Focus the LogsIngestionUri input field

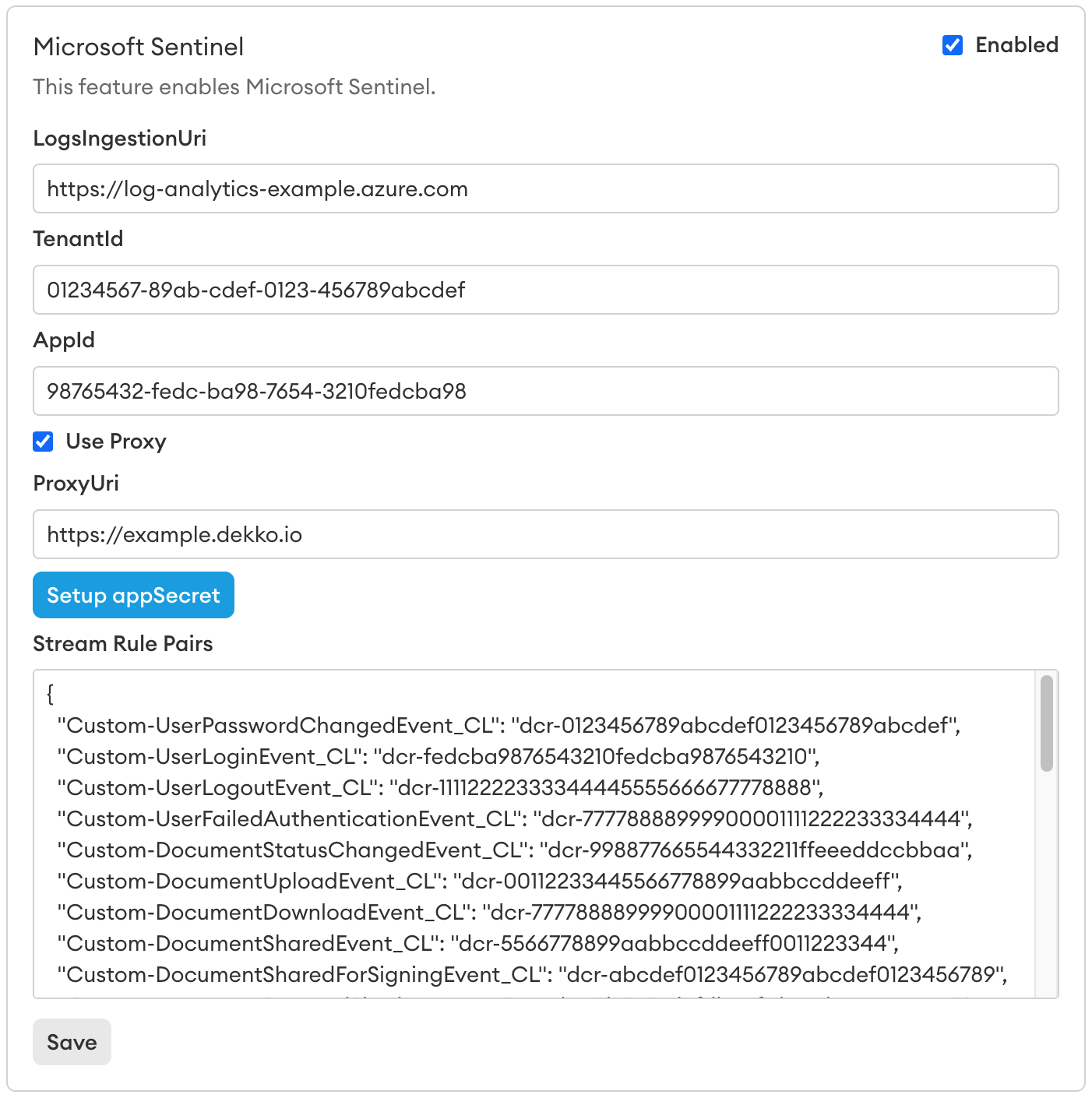(x=545, y=188)
